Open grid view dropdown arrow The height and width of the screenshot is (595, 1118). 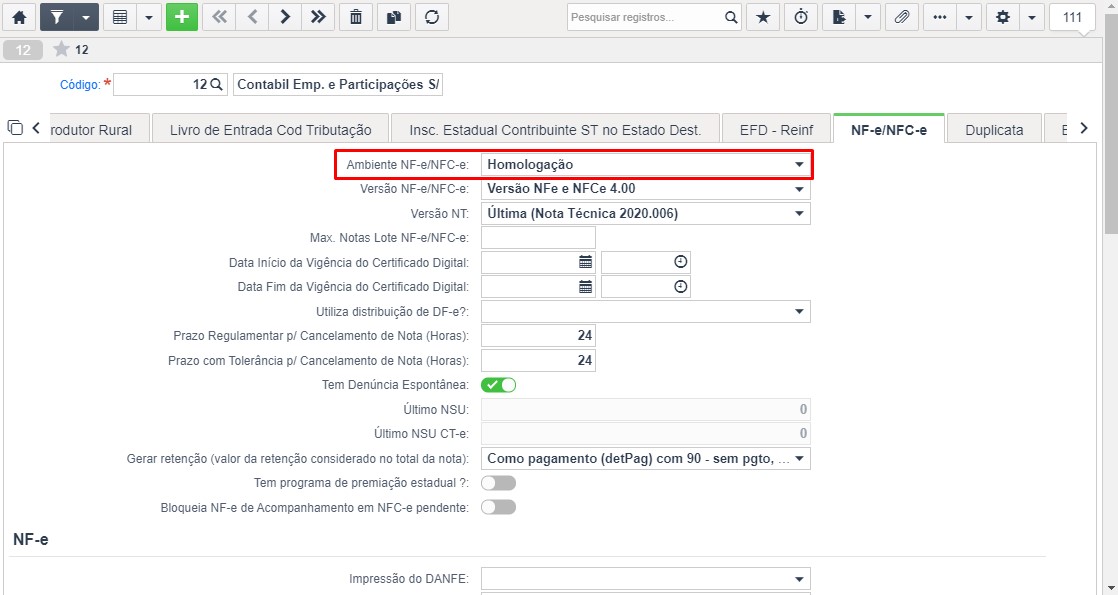tap(148, 17)
